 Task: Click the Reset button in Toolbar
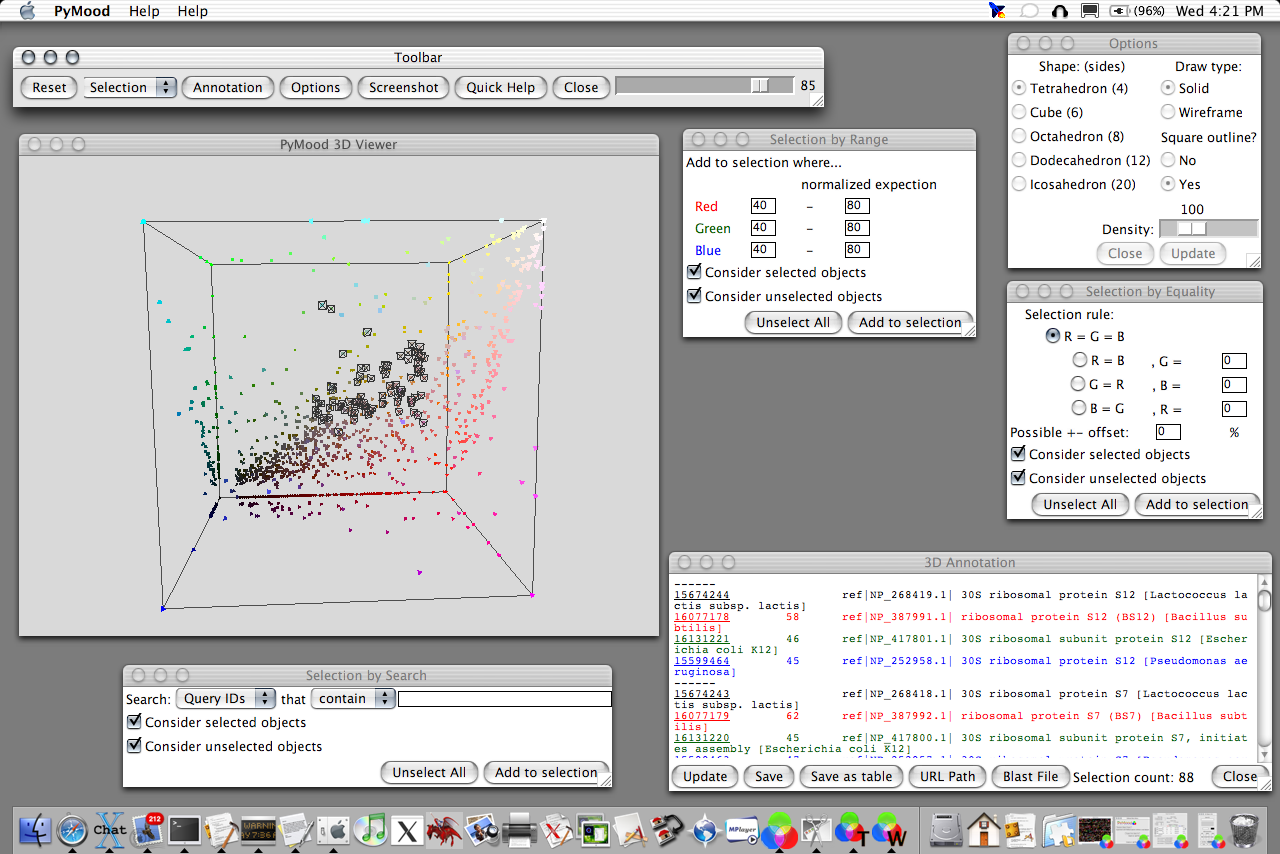click(x=49, y=87)
